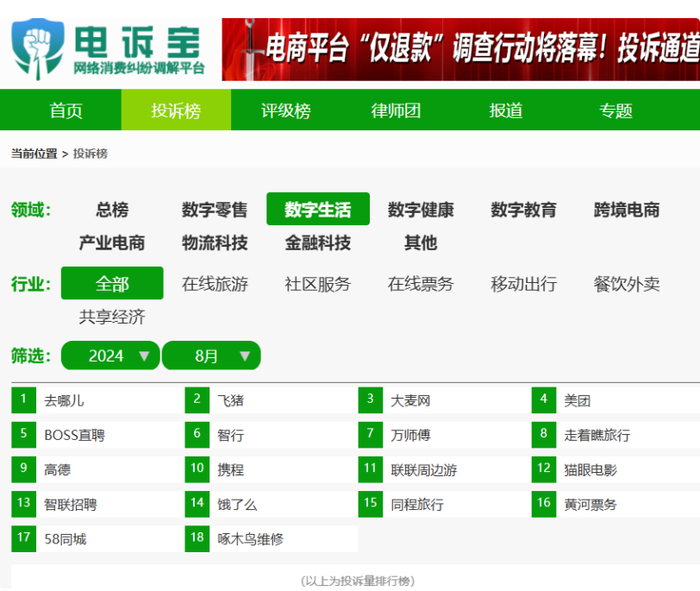Image resolution: width=700 pixels, height=591 pixels.
Task: Filter industry by 在线旅游
Action: (x=215, y=283)
